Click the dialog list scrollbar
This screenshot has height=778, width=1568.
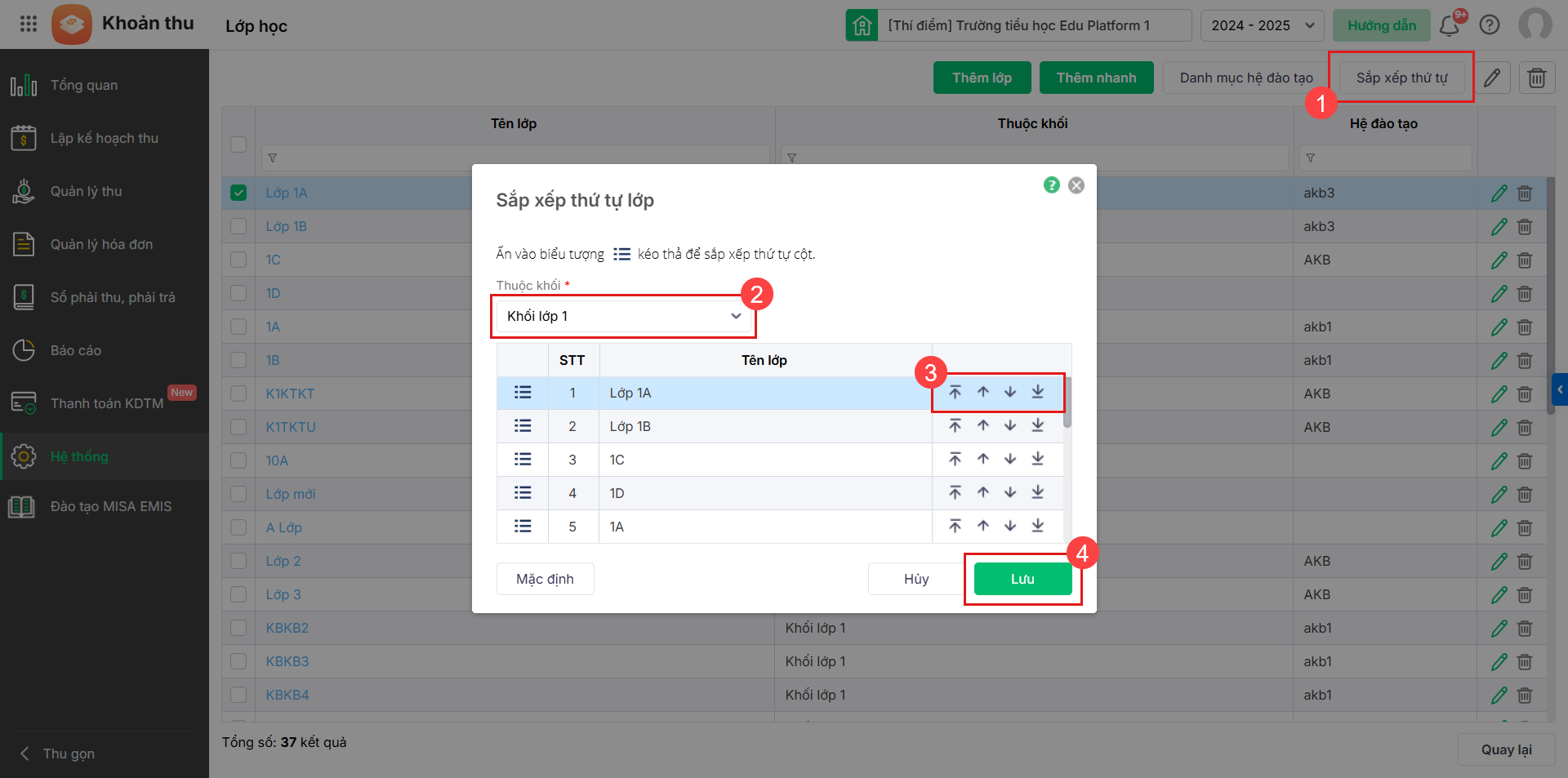coord(1067,404)
